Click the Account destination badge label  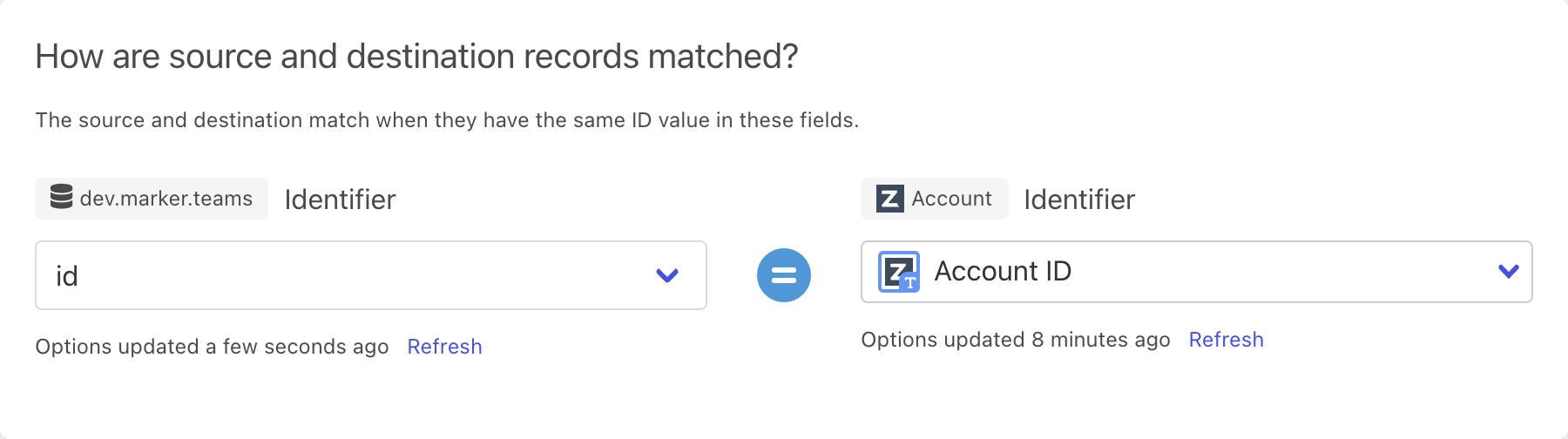pyautogui.click(x=951, y=199)
